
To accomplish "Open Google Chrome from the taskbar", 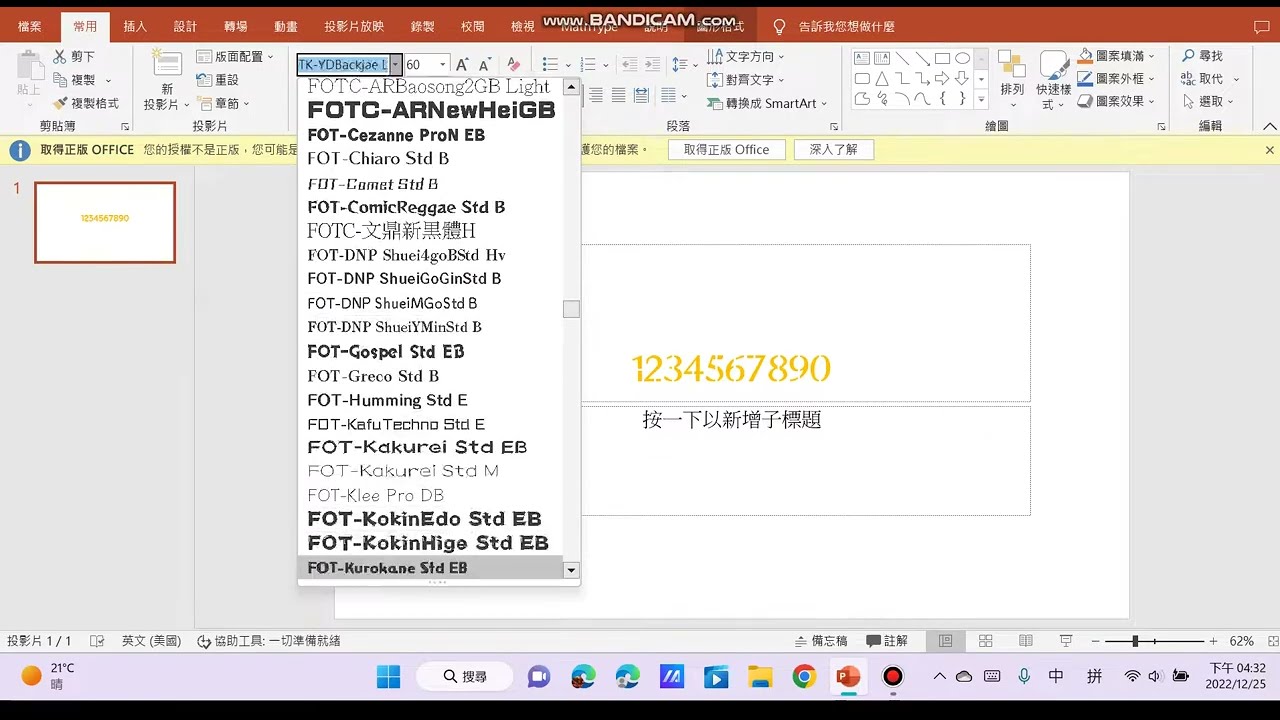I will tap(804, 677).
